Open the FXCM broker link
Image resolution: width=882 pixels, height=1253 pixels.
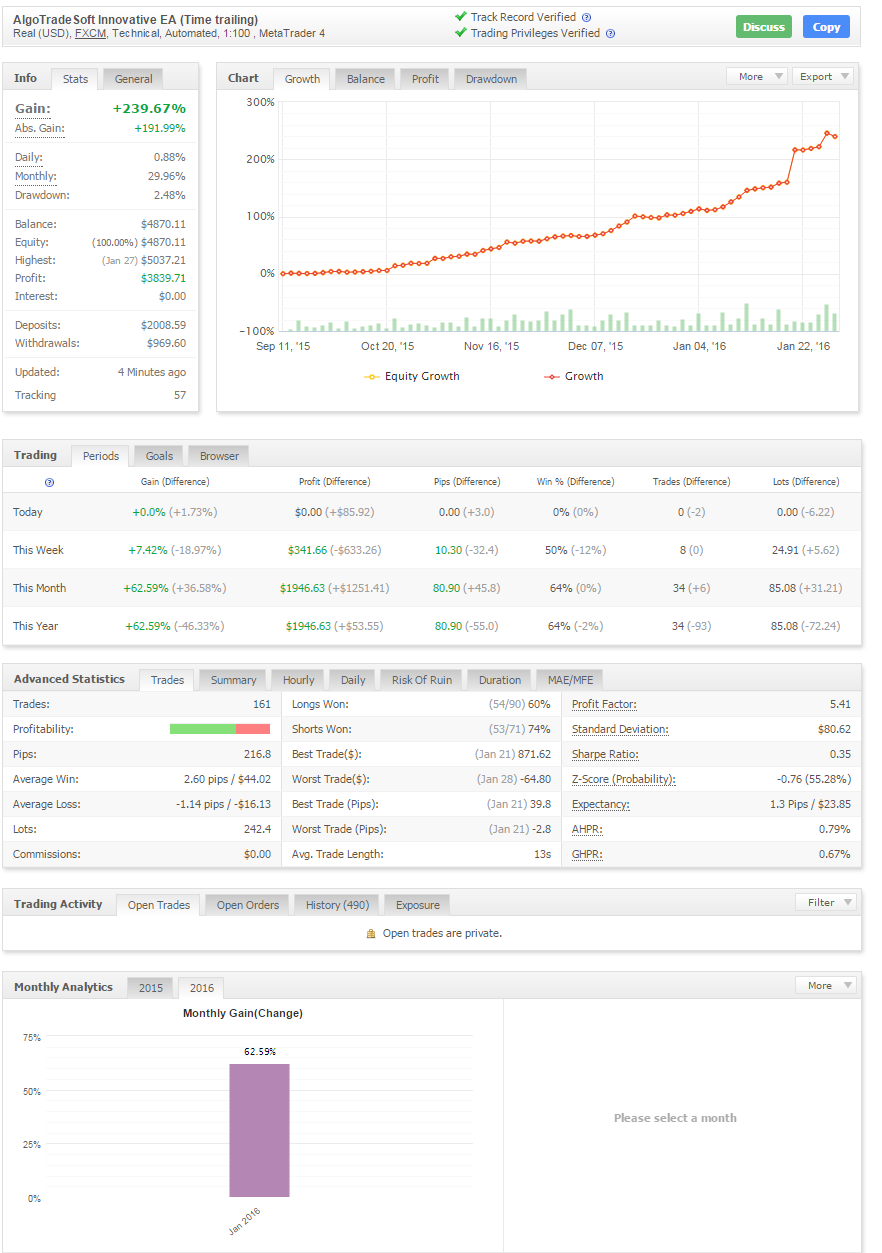click(x=90, y=33)
